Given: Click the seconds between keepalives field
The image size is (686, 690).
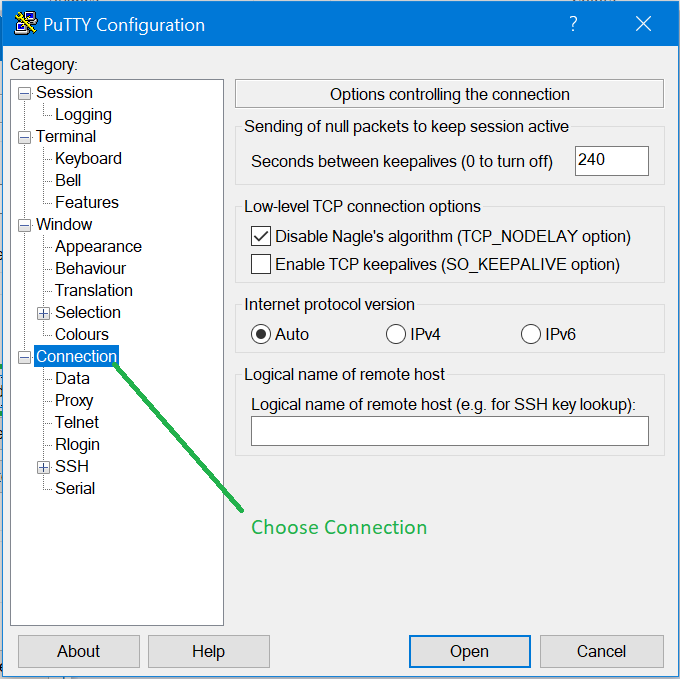Looking at the screenshot, I should [611, 160].
